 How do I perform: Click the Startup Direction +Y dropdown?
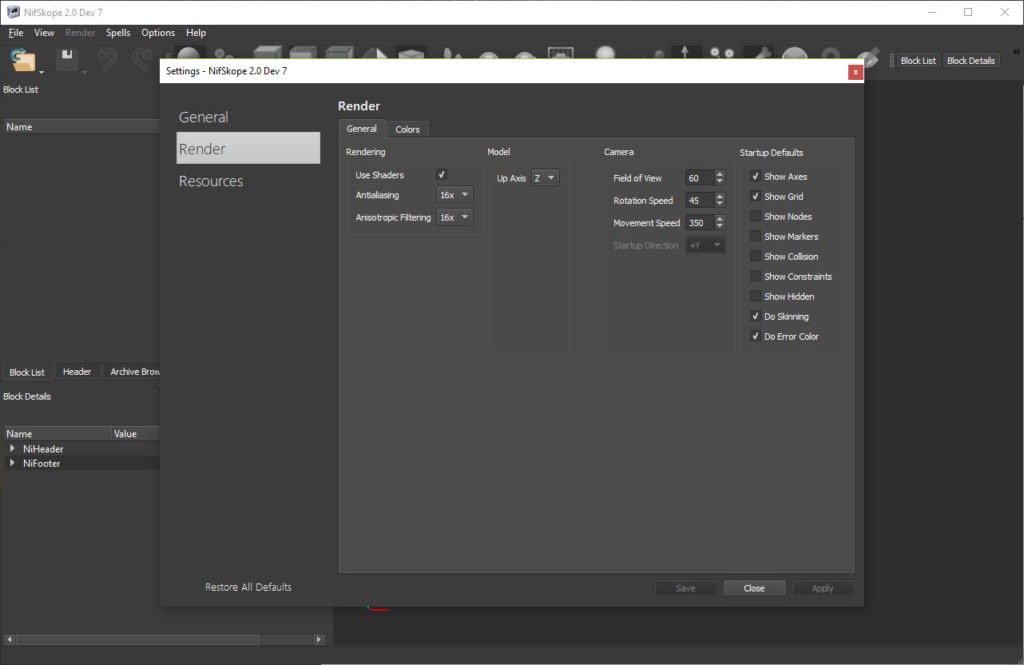tap(705, 245)
